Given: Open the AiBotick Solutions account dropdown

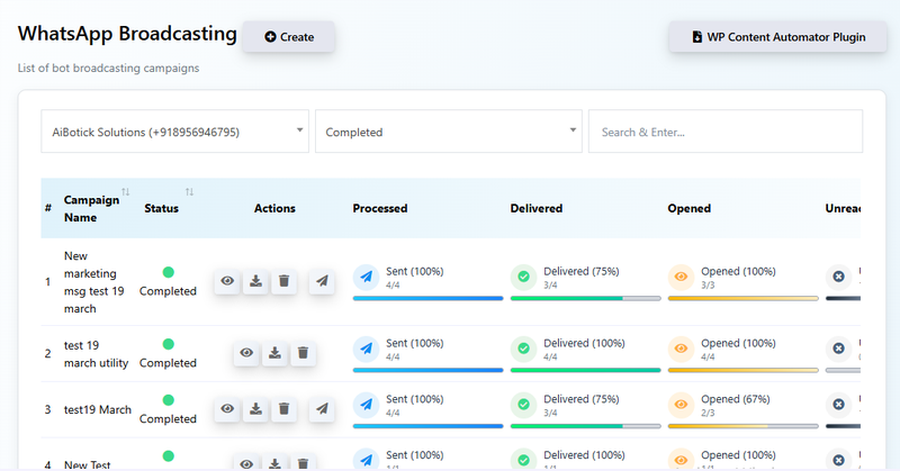Looking at the screenshot, I should point(174,132).
